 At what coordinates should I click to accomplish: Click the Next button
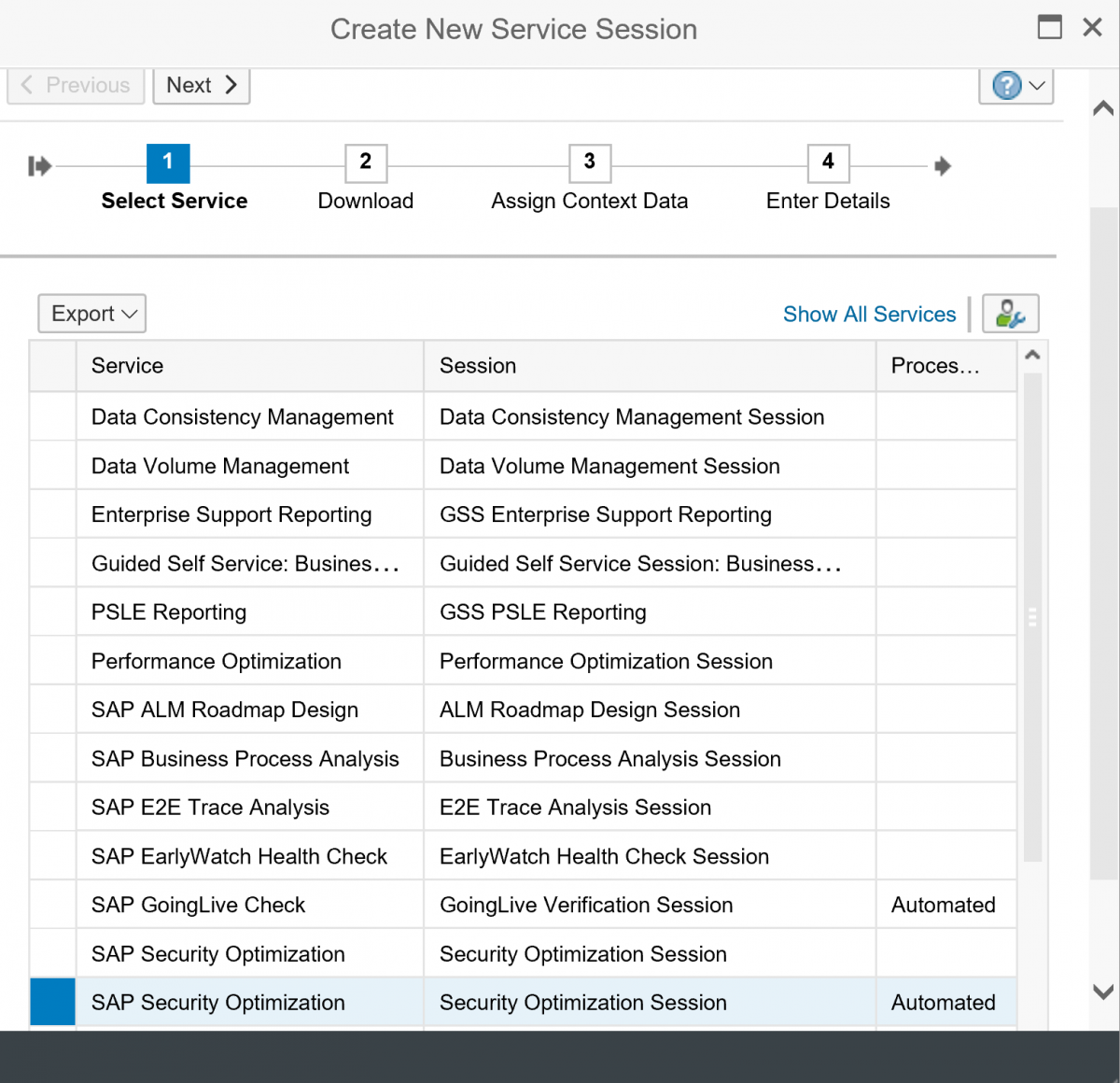point(201,85)
